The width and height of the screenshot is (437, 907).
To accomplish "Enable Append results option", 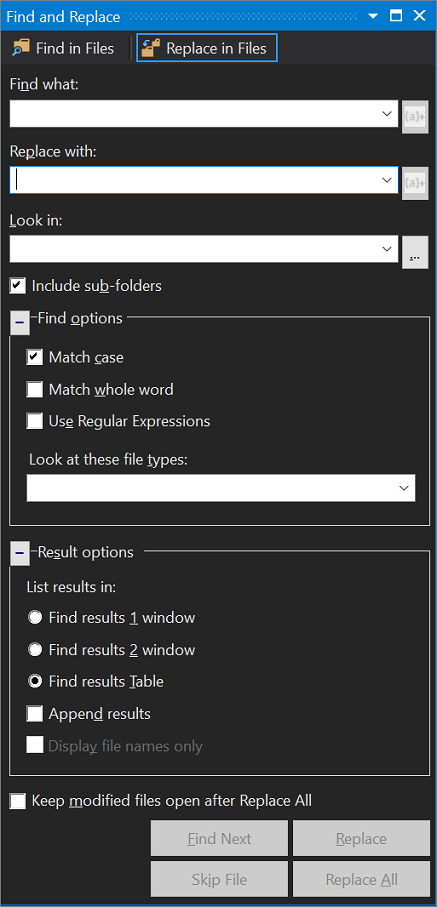I will pos(35,714).
